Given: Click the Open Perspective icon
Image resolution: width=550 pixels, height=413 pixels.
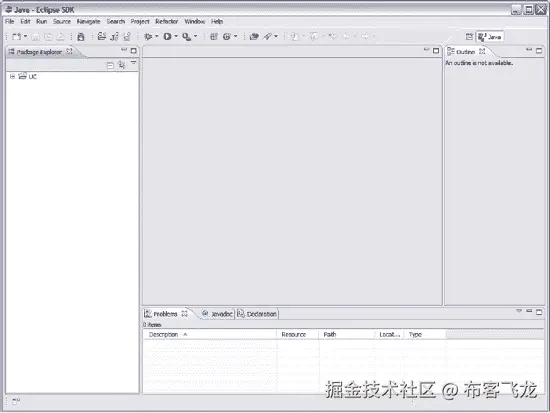Looking at the screenshot, I should click(x=469, y=36).
